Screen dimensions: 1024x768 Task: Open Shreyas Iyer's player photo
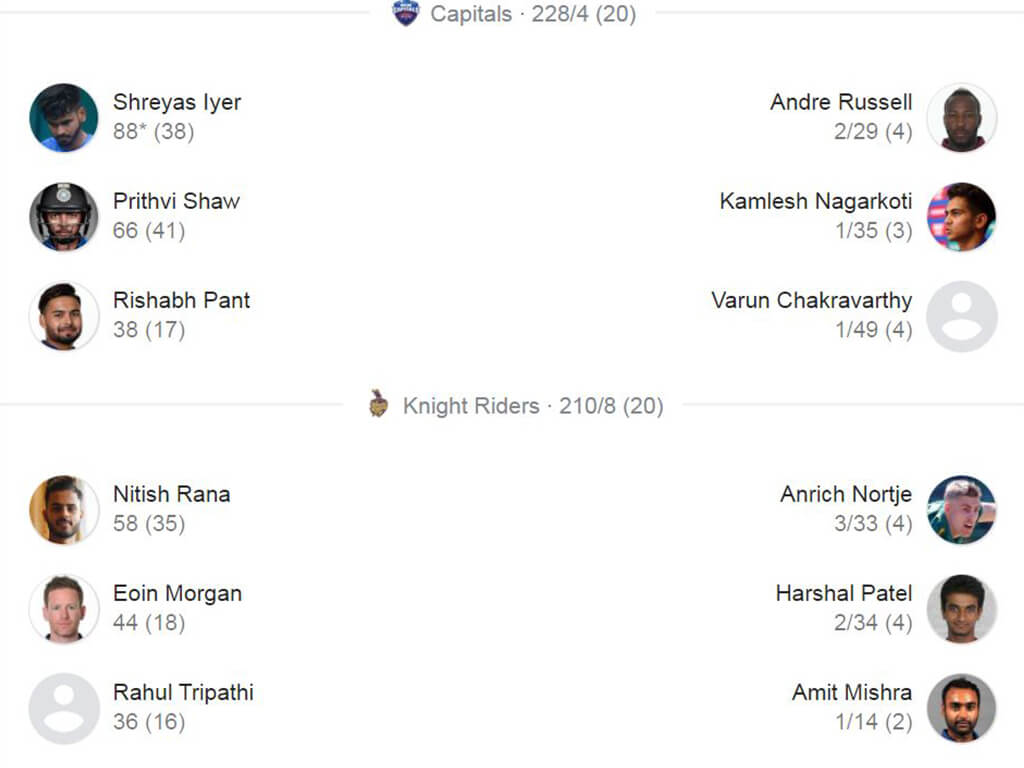click(64, 118)
